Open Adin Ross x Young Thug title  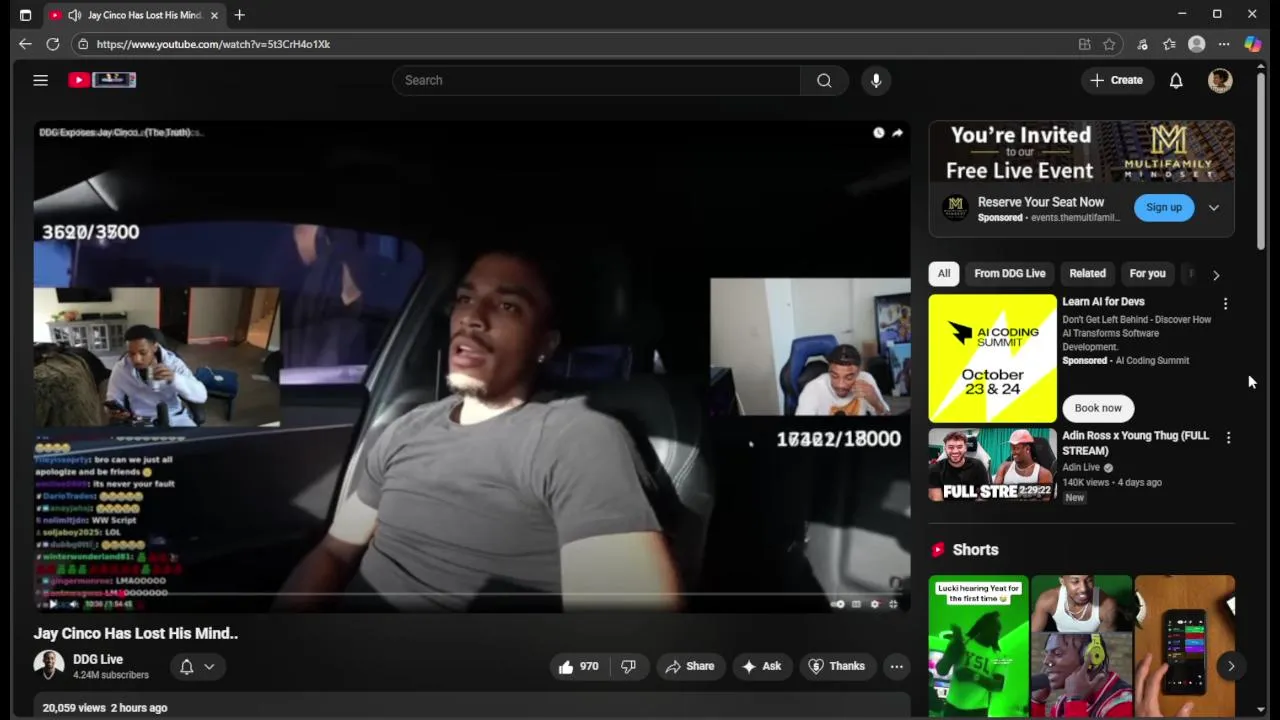pos(1135,443)
